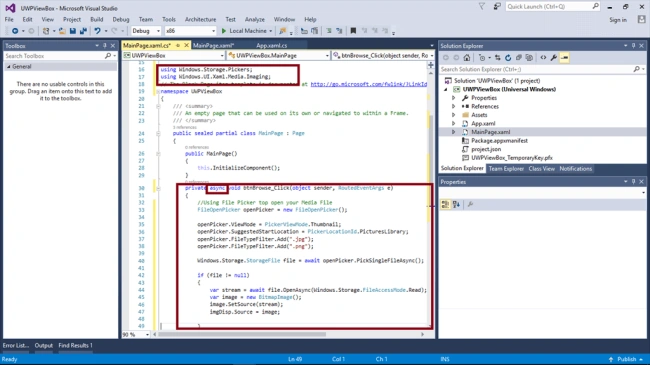Save the current file with the disk icon
Screen dimensions: 650x365
[x=73, y=31]
